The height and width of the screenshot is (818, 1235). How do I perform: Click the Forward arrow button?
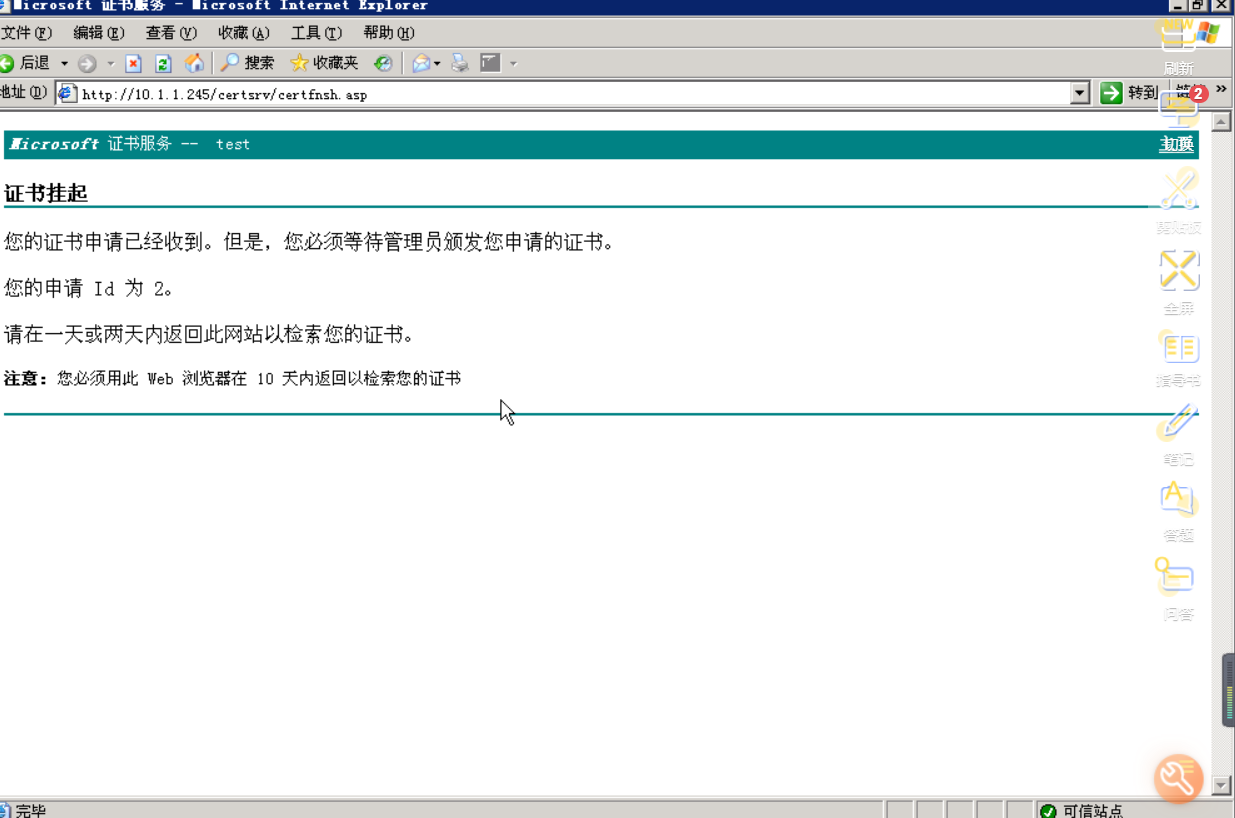[88, 64]
